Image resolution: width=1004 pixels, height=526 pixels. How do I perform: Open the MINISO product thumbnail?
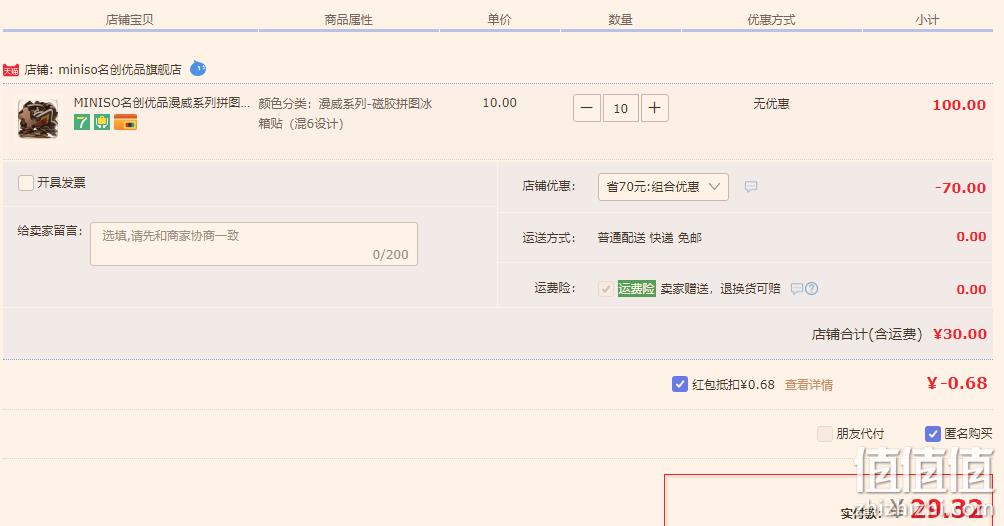pyautogui.click(x=38, y=119)
